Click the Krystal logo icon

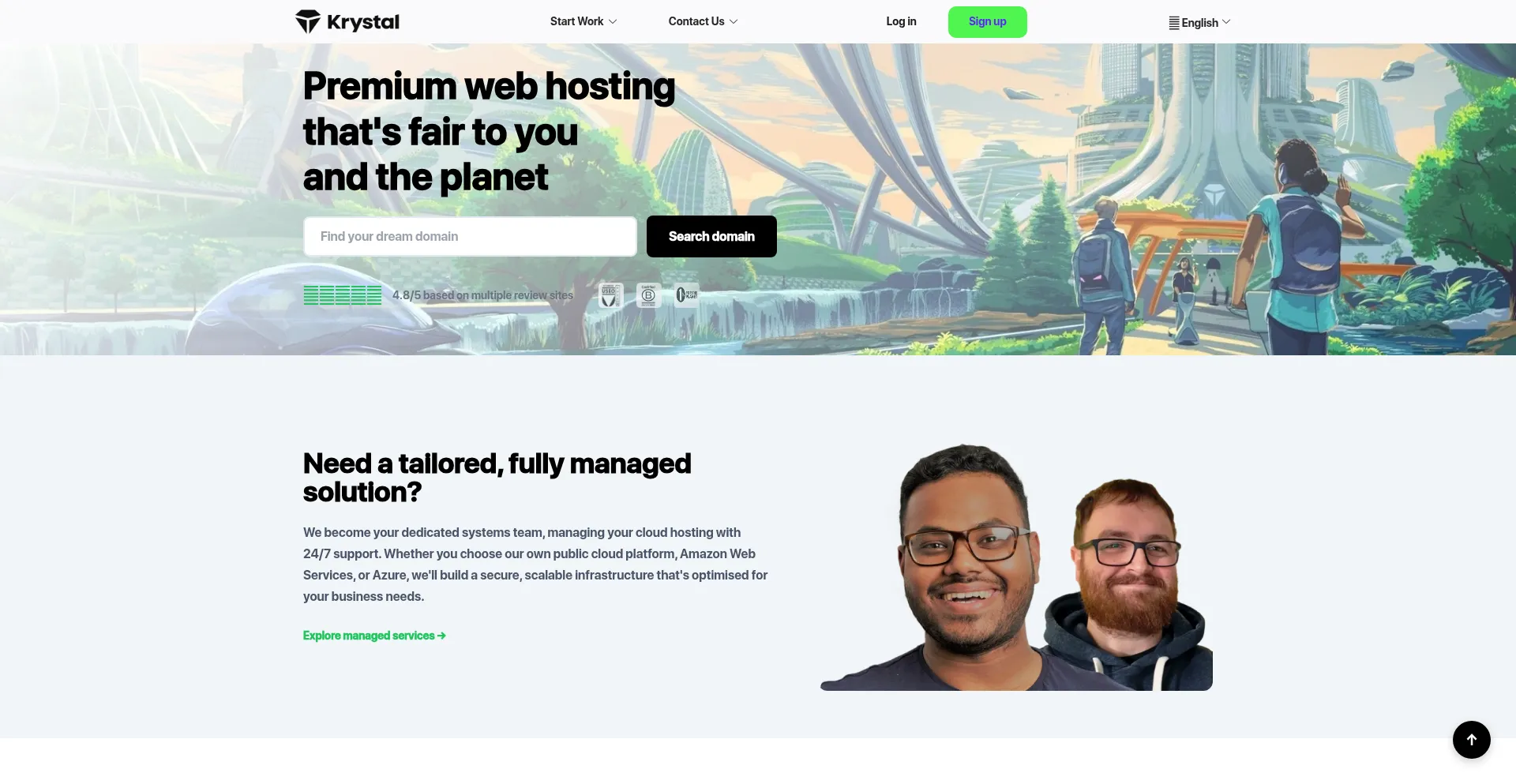pos(308,21)
